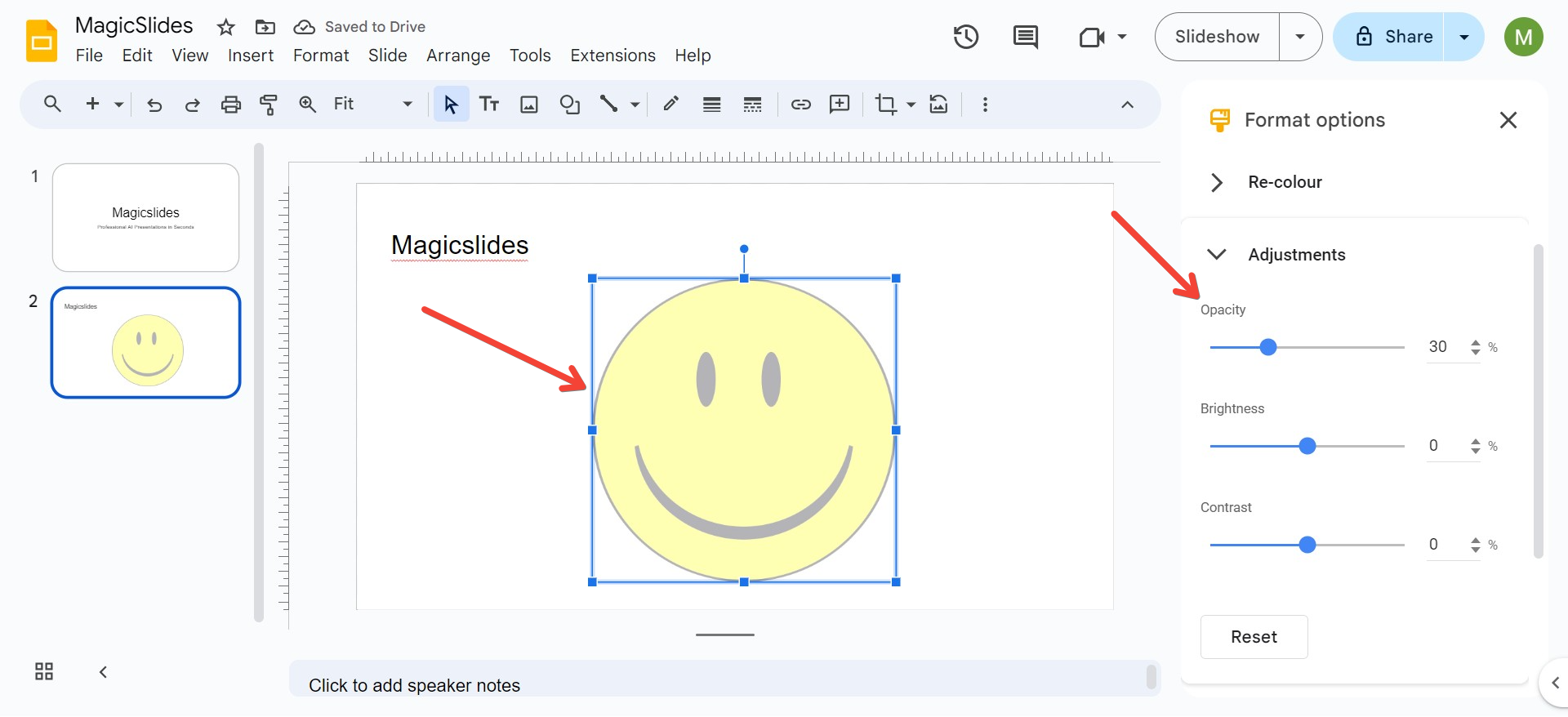Select the Crop image tool
The width and height of the screenshot is (1568, 717).
point(885,105)
